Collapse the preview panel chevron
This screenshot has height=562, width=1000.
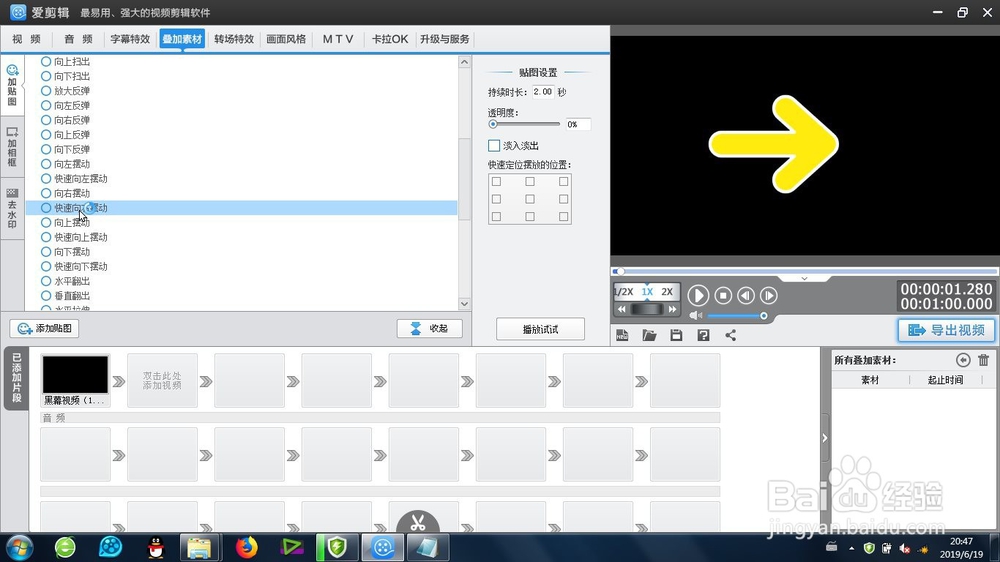pyautogui.click(x=804, y=279)
